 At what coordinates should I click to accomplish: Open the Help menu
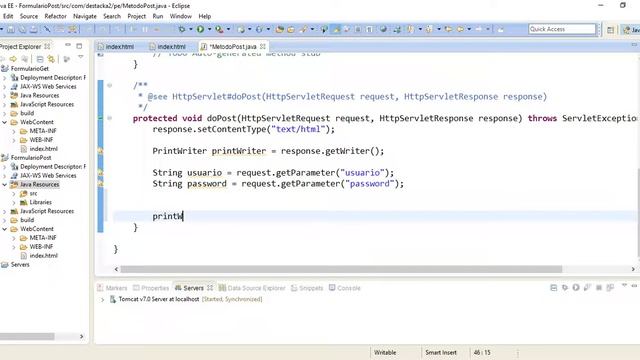(204, 16)
